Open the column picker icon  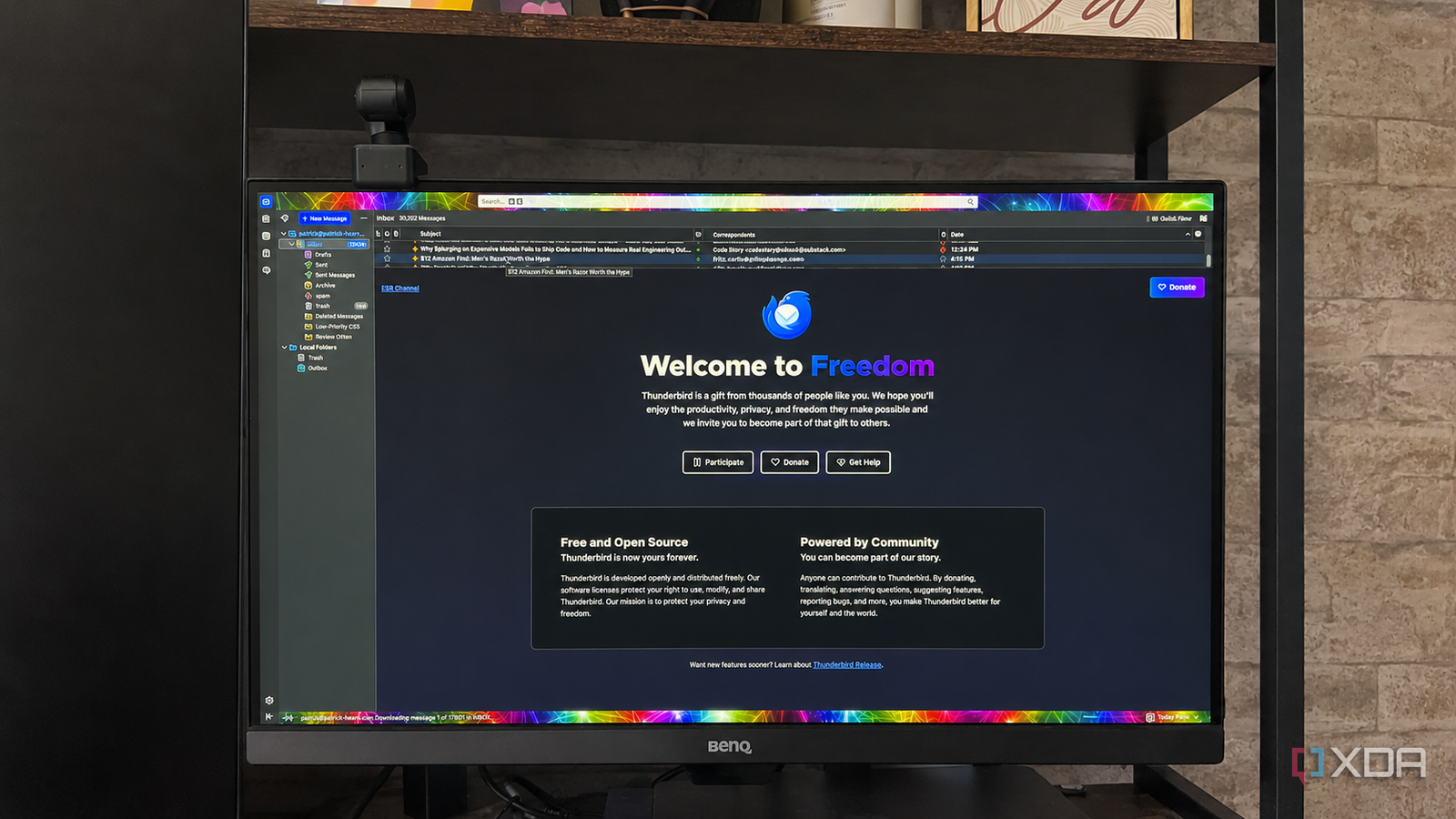(x=1198, y=234)
